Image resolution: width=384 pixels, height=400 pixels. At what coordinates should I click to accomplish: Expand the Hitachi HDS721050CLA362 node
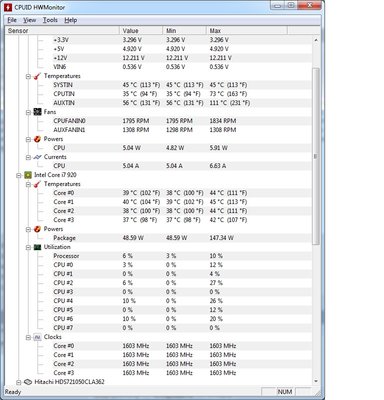coord(19,382)
